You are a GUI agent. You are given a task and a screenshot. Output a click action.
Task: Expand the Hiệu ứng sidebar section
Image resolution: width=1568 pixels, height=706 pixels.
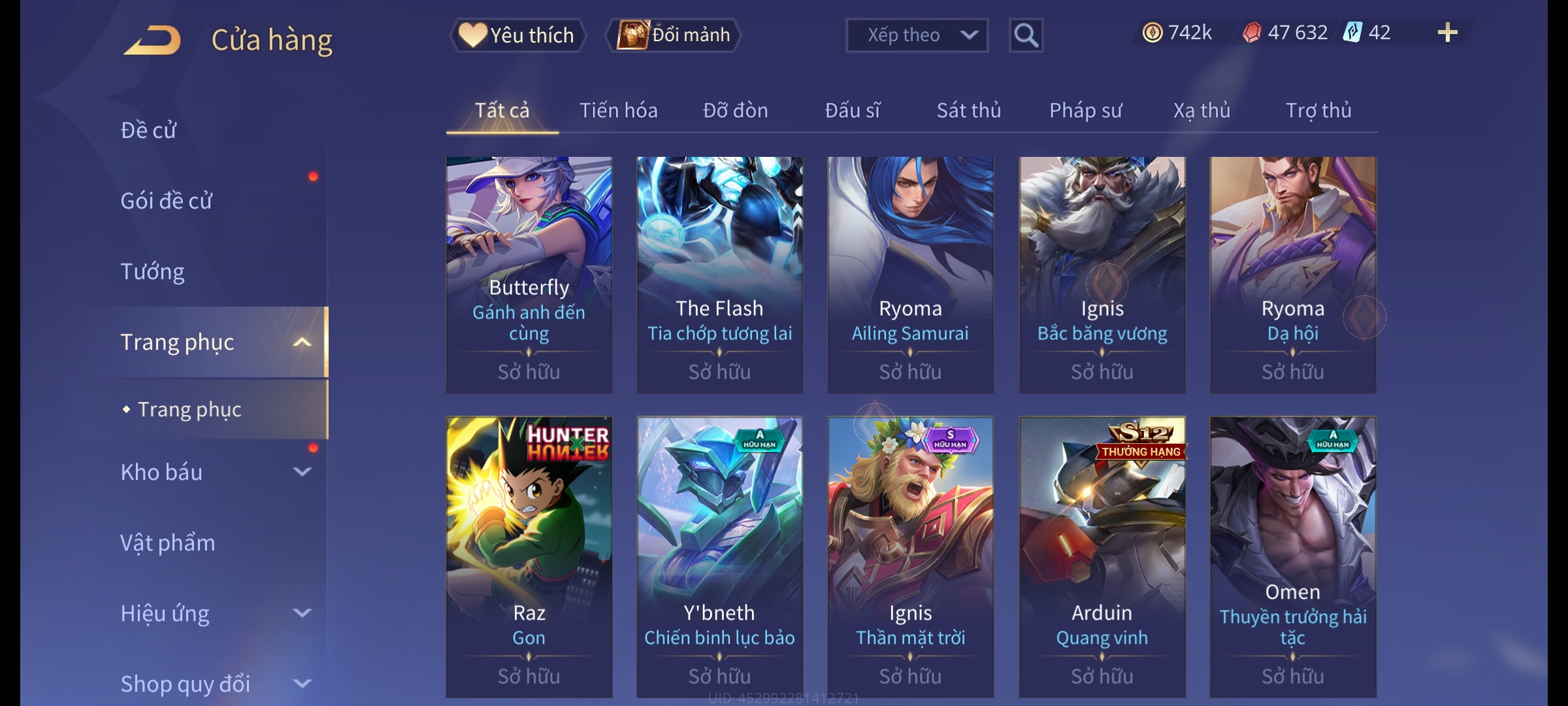302,613
